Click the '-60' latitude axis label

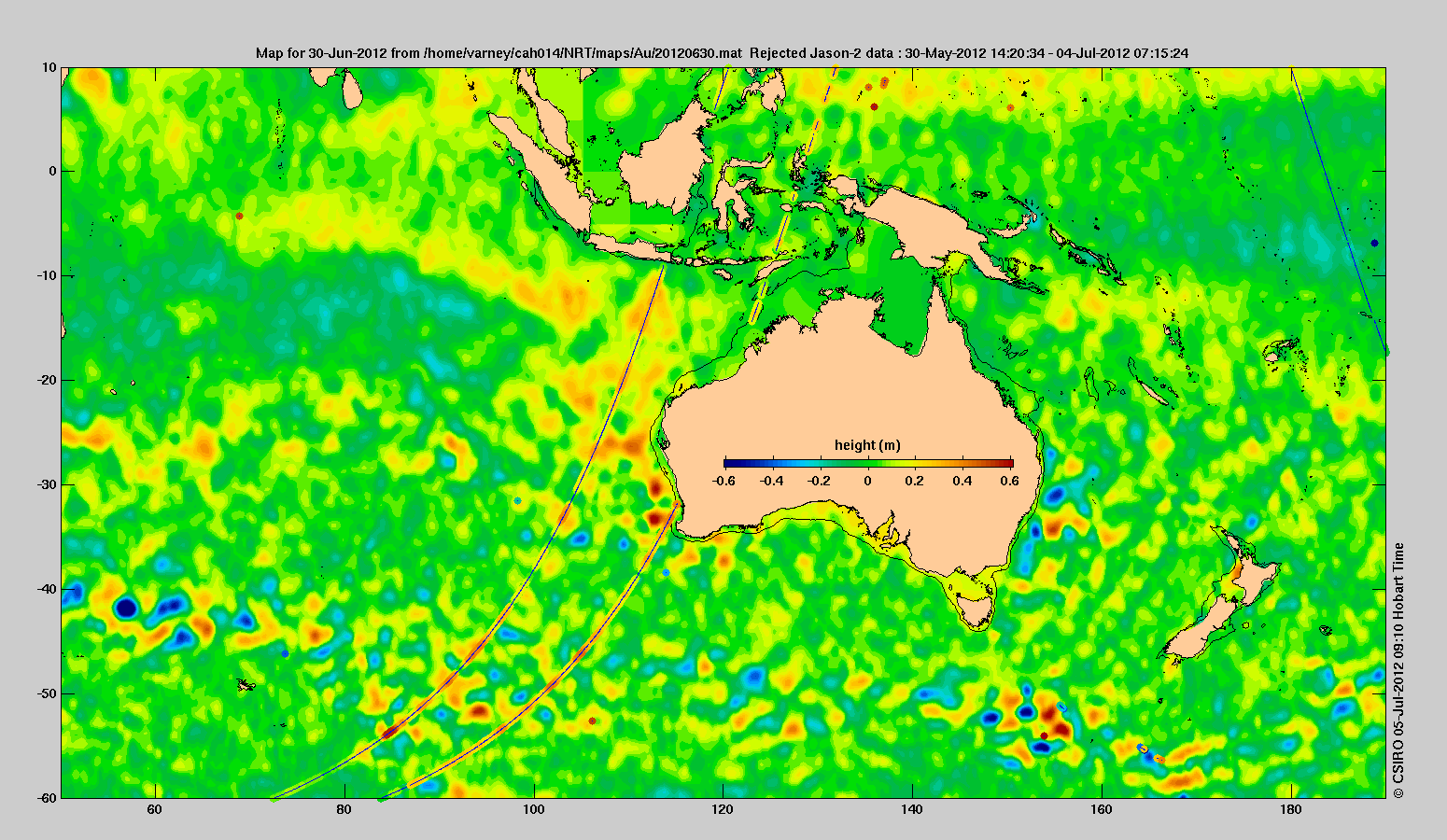click(x=46, y=799)
